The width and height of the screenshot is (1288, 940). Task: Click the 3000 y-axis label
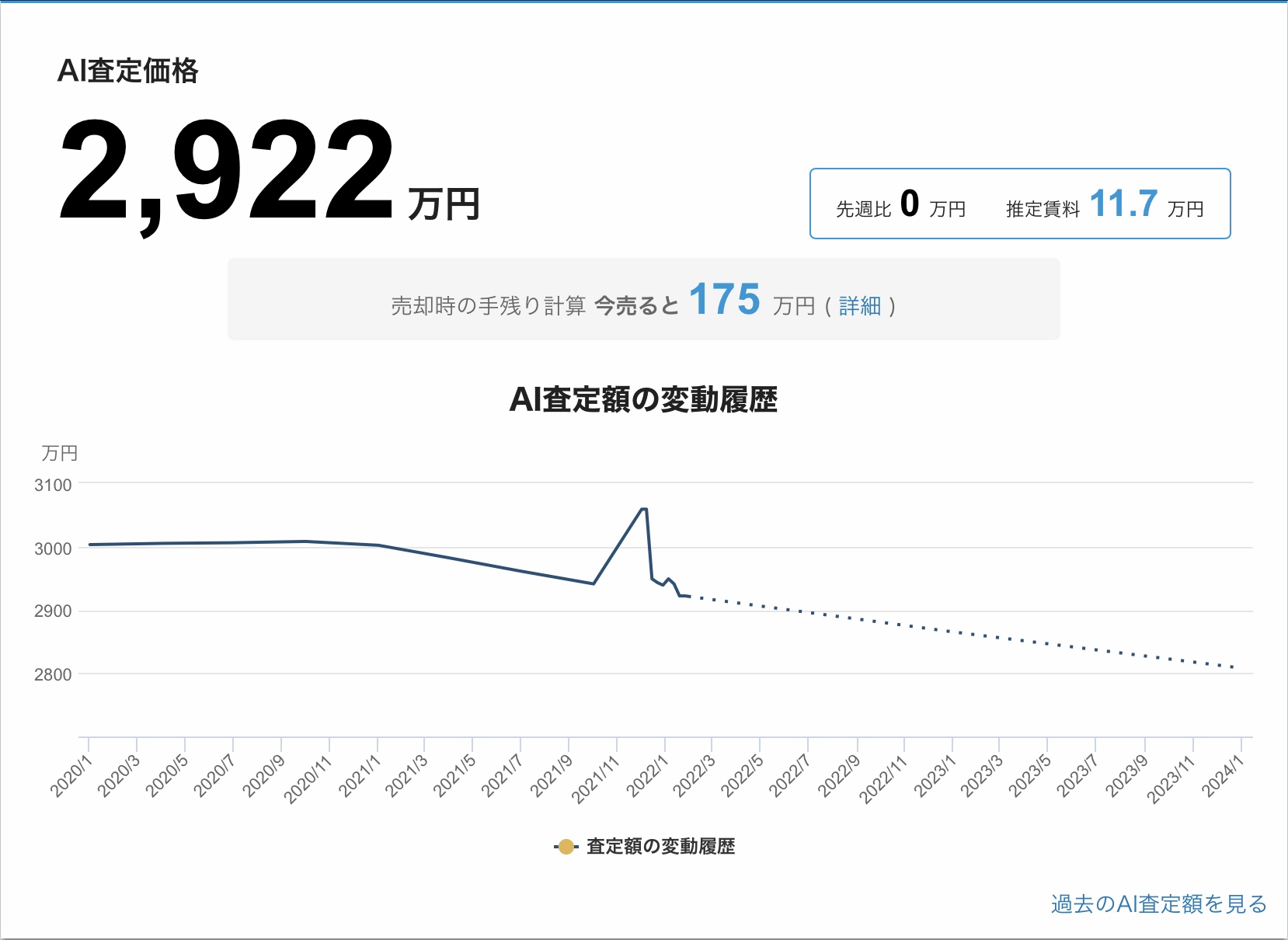click(x=53, y=548)
